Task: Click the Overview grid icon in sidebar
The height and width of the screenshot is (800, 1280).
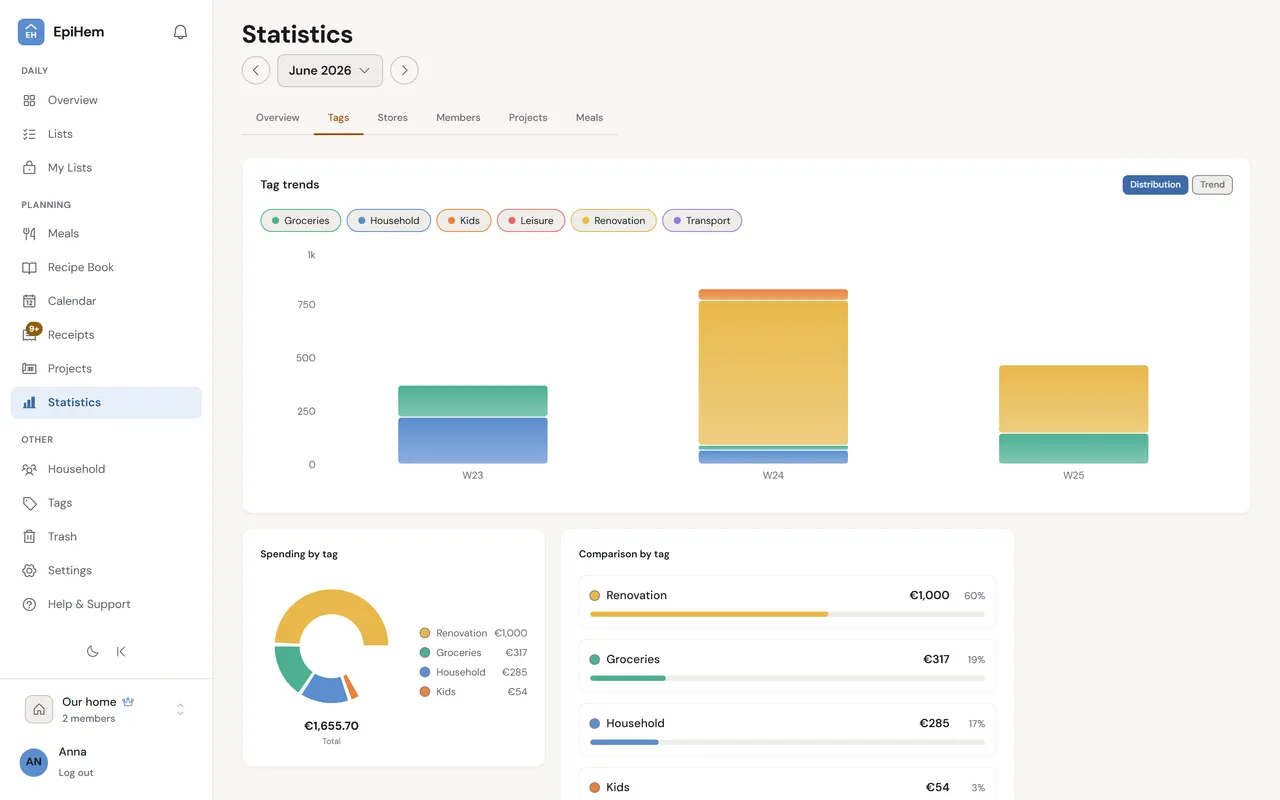Action: [29, 100]
